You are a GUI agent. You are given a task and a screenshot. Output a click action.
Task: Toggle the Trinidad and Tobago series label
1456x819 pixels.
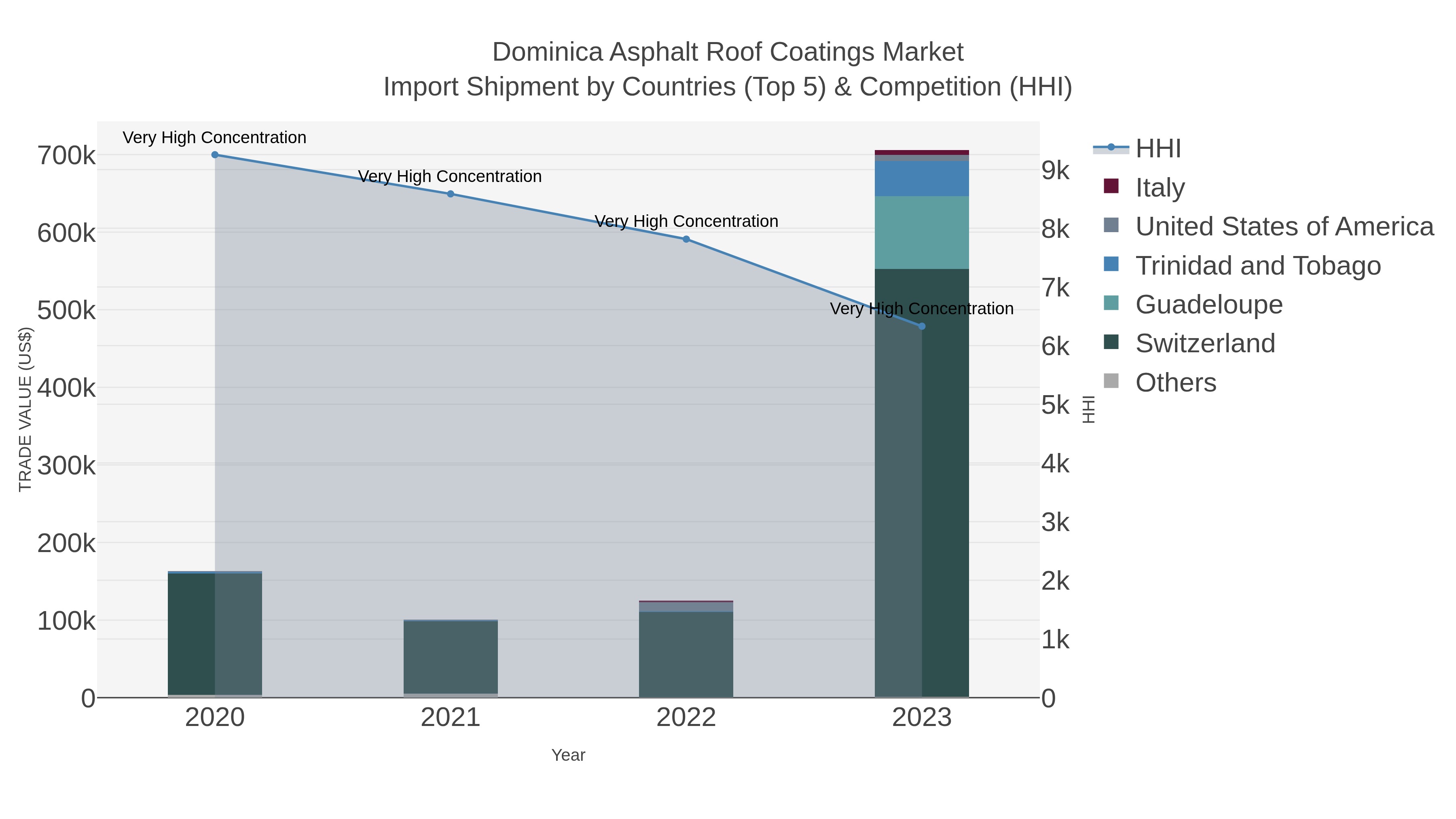(1258, 265)
